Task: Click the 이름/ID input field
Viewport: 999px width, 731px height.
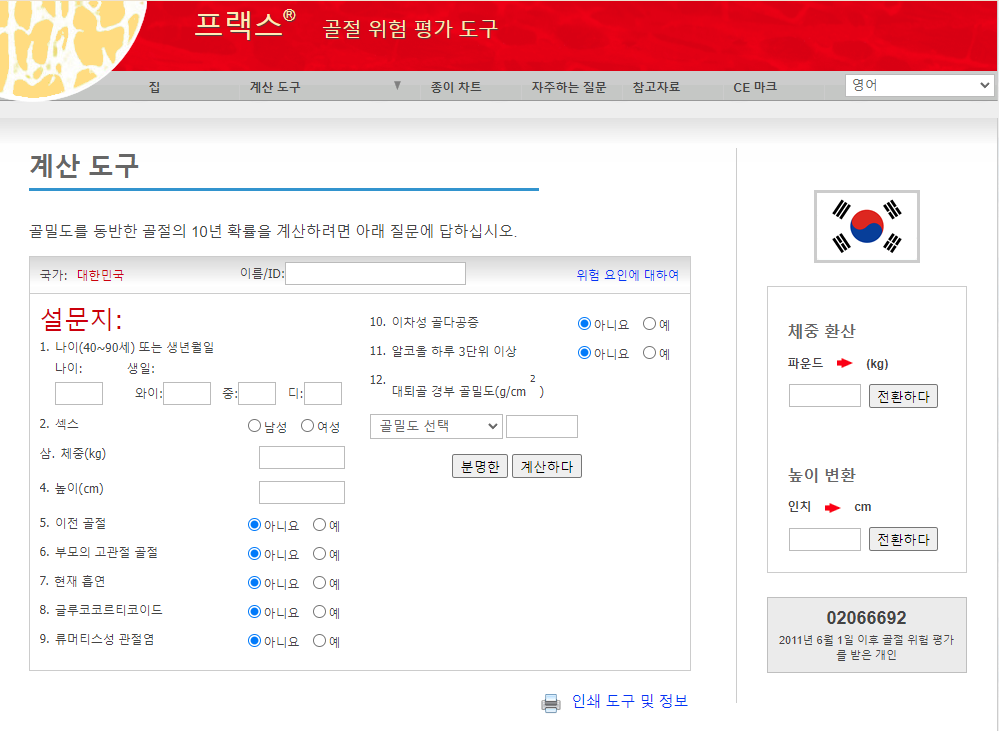Action: coord(375,273)
